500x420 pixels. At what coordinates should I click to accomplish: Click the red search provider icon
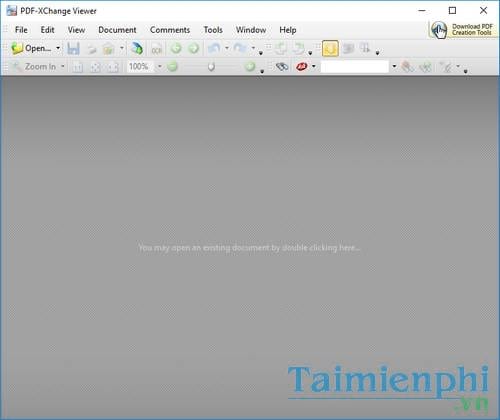[302, 67]
